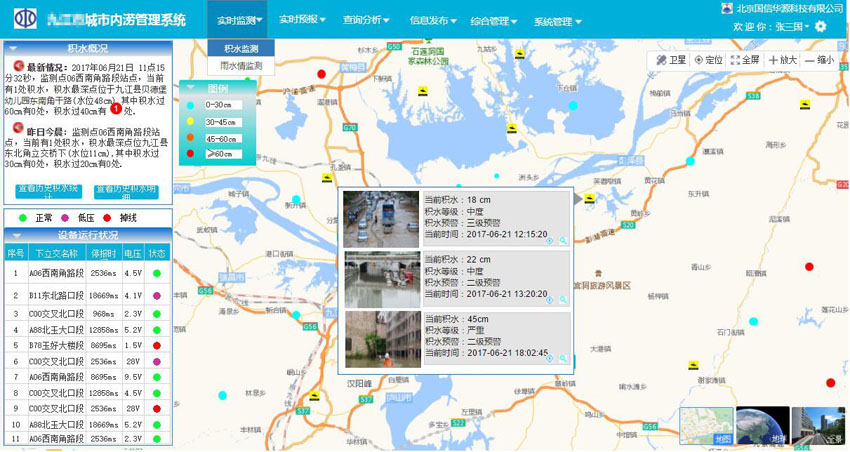
Task: Click the 查看历史积水明细 button
Action: tap(126, 190)
